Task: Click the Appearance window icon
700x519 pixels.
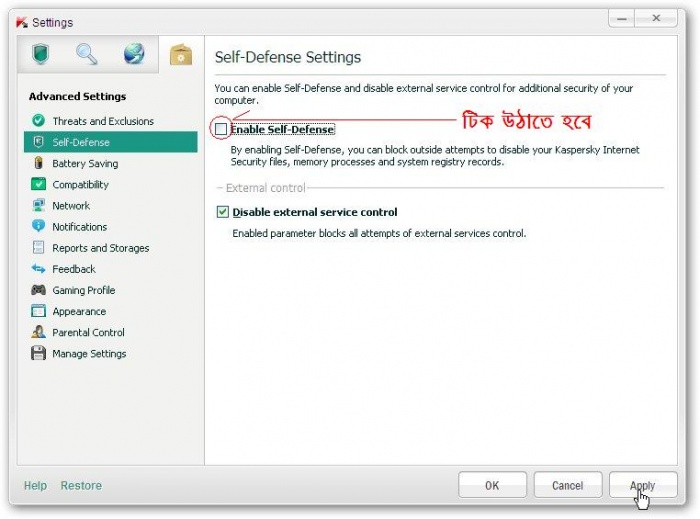Action: (x=38, y=311)
